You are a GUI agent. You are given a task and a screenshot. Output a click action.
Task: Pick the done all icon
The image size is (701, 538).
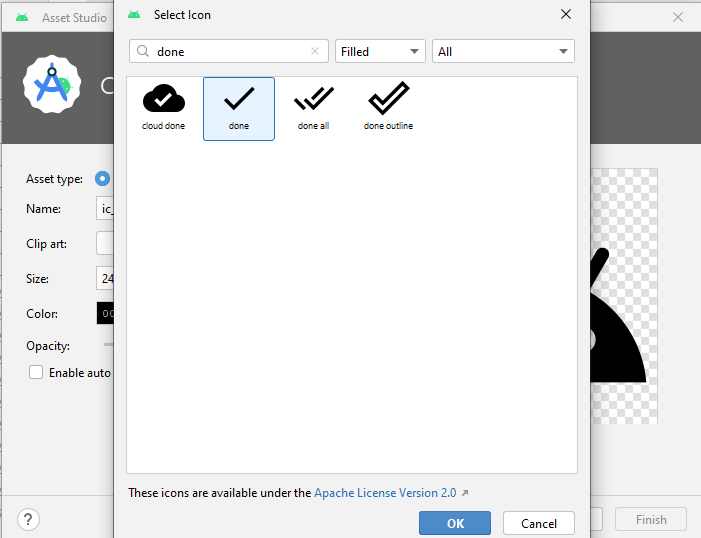pyautogui.click(x=313, y=107)
